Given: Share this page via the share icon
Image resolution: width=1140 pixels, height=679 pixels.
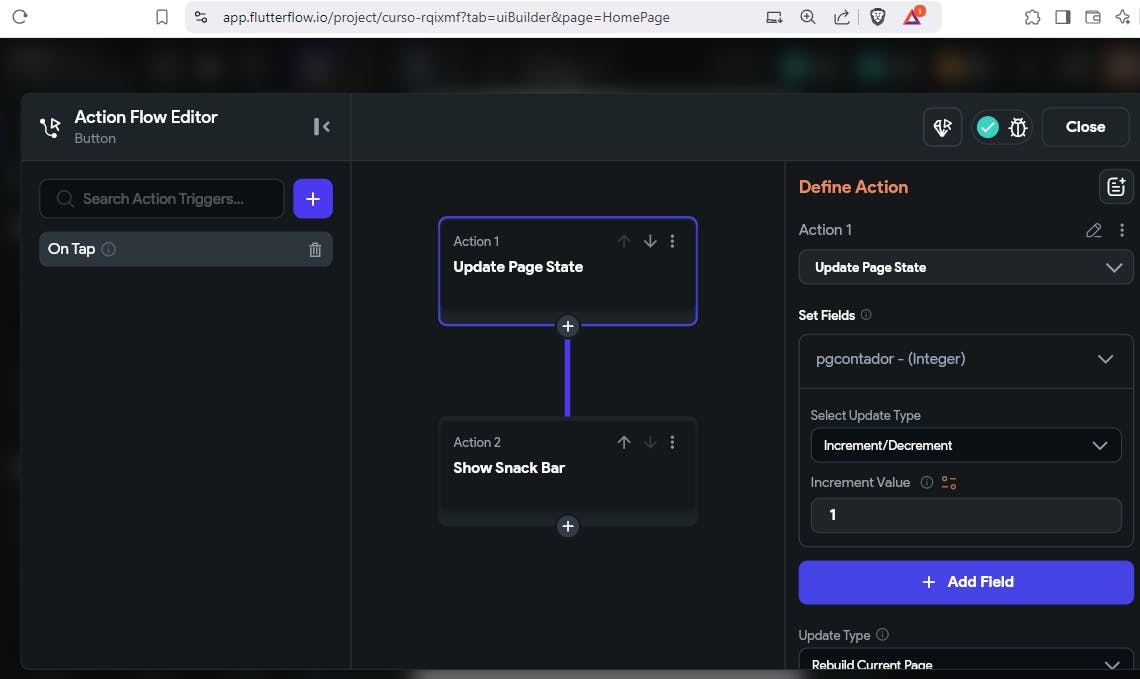Looking at the screenshot, I should tap(841, 17).
